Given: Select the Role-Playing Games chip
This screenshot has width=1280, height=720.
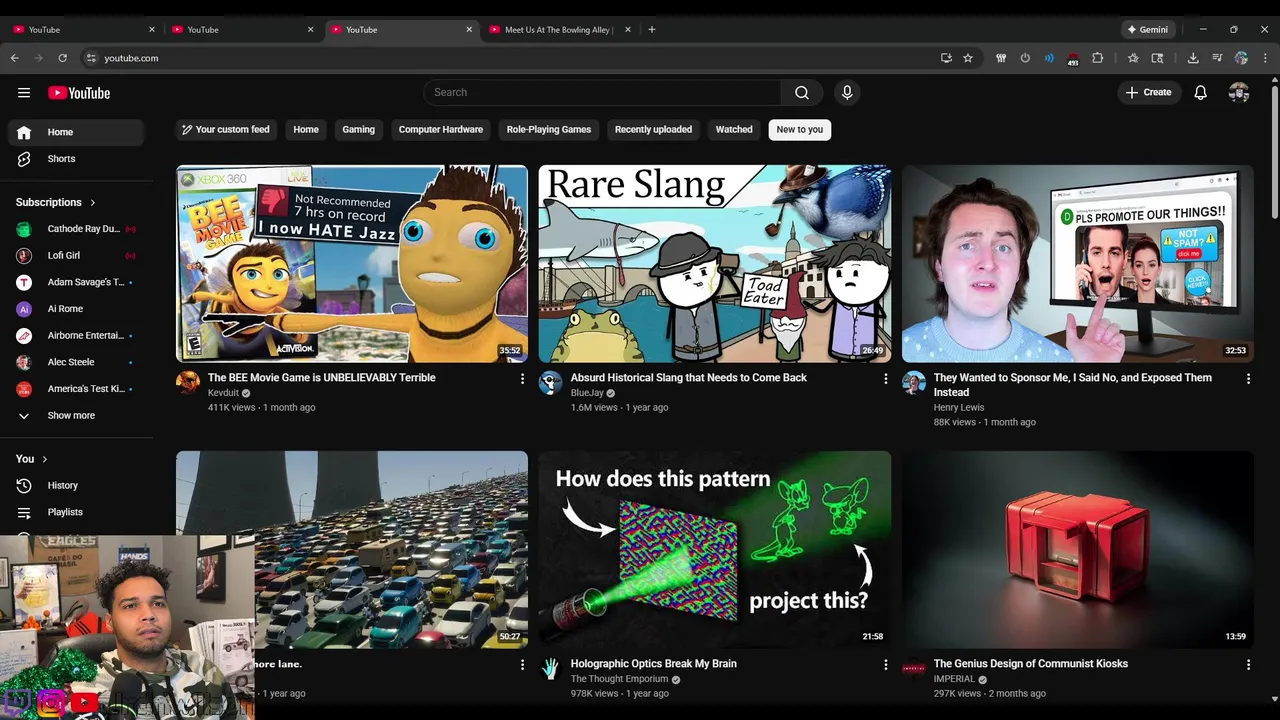Looking at the screenshot, I should click(549, 130).
